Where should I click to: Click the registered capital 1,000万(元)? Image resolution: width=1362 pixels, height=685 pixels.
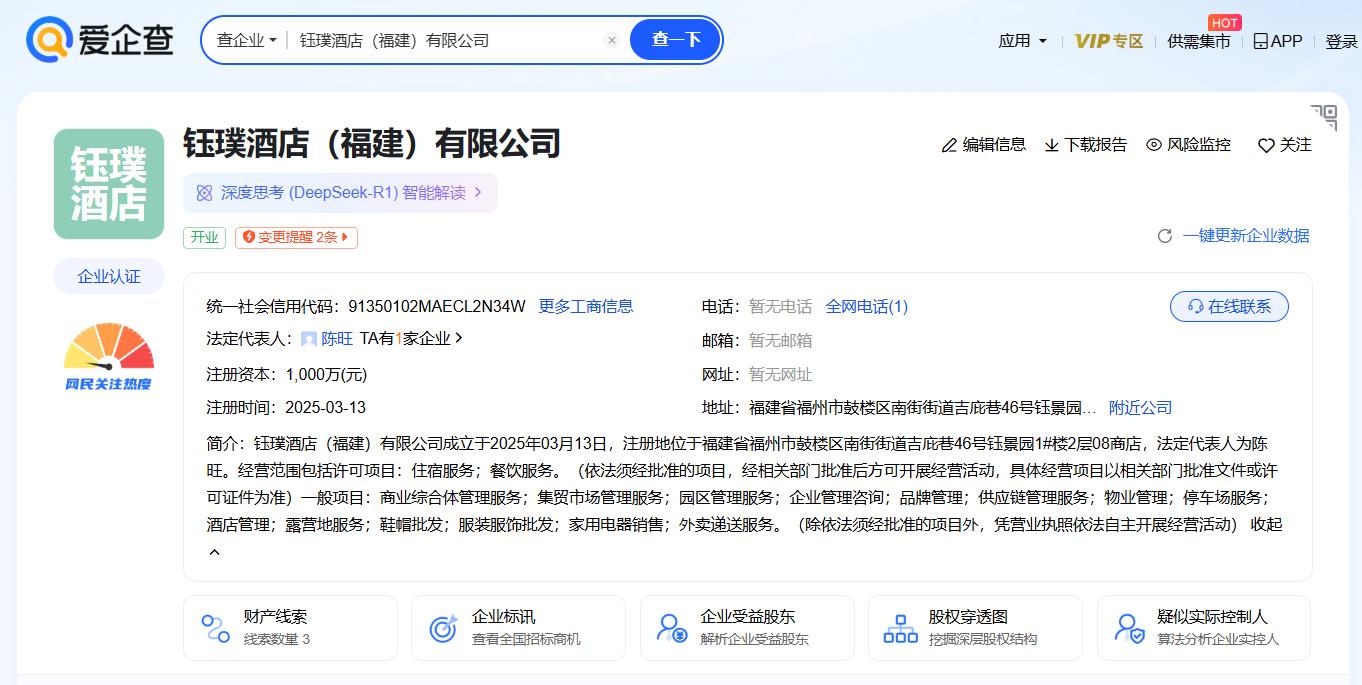(326, 375)
